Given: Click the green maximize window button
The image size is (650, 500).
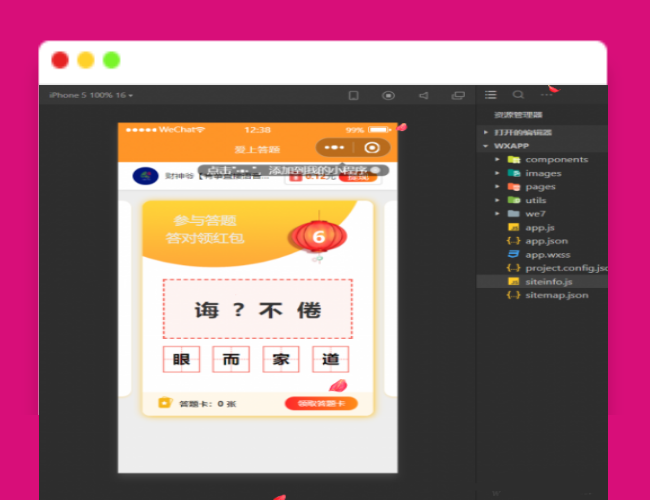Looking at the screenshot, I should (x=112, y=60).
